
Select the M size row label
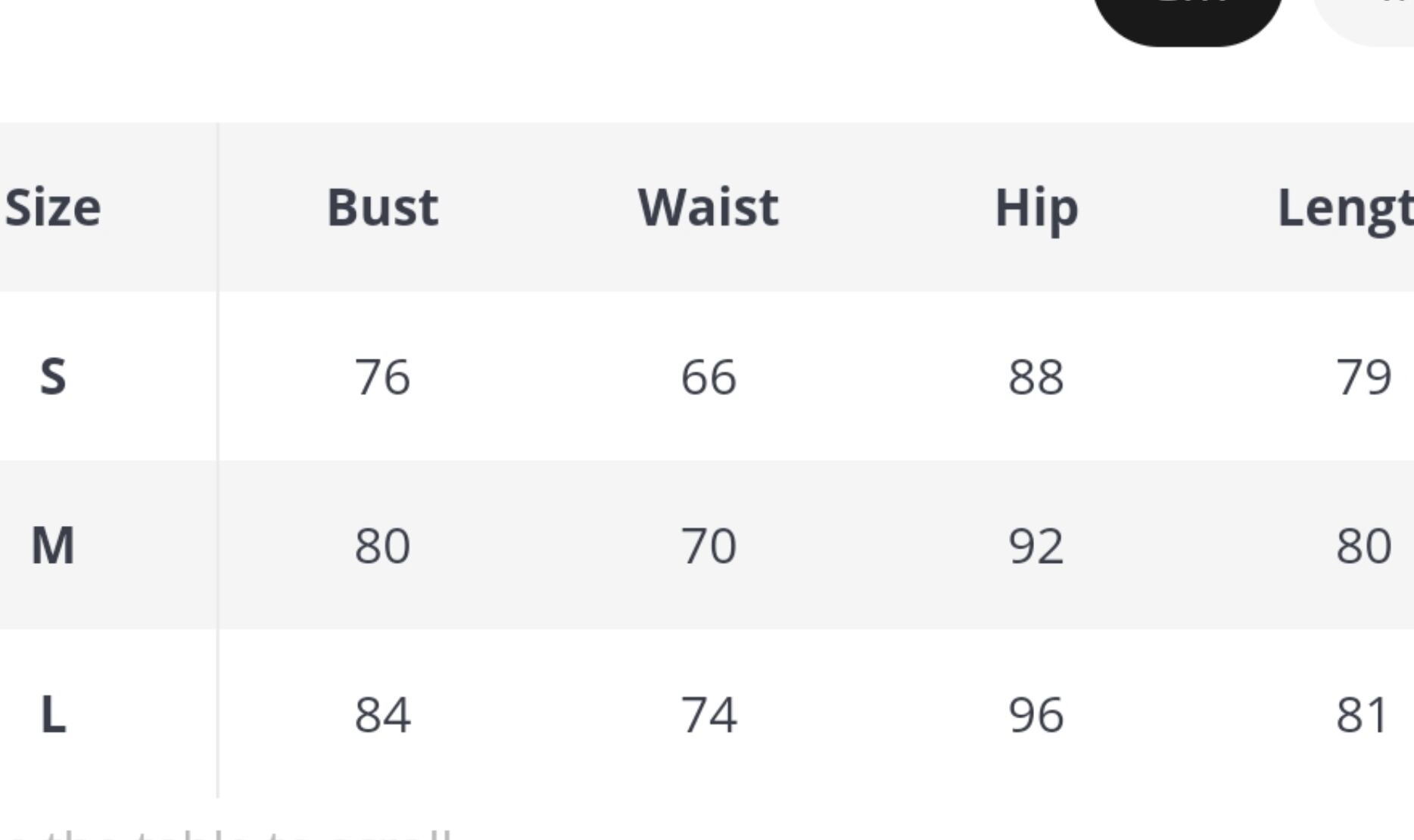click(x=53, y=545)
